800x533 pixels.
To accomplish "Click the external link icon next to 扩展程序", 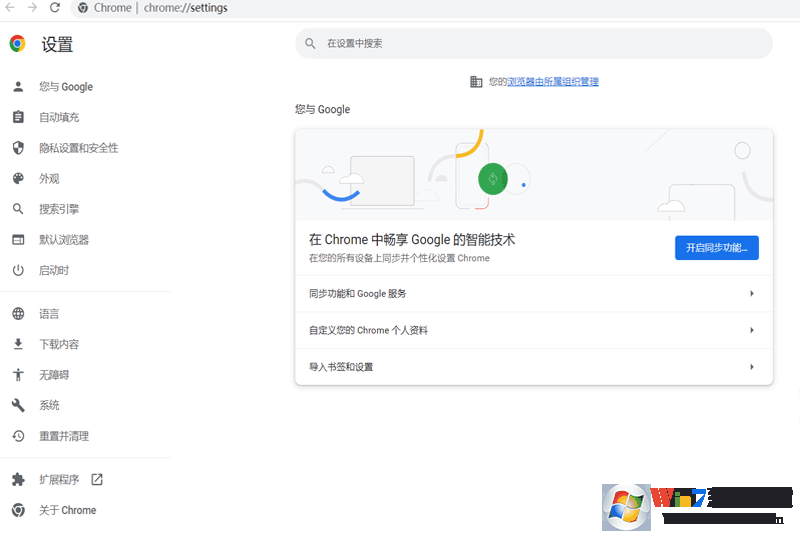I will (x=97, y=479).
